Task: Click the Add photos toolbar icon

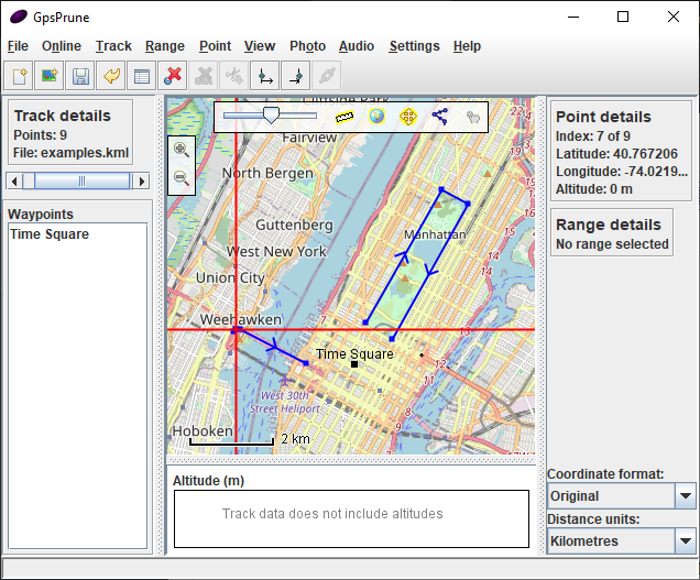Action: [49, 76]
